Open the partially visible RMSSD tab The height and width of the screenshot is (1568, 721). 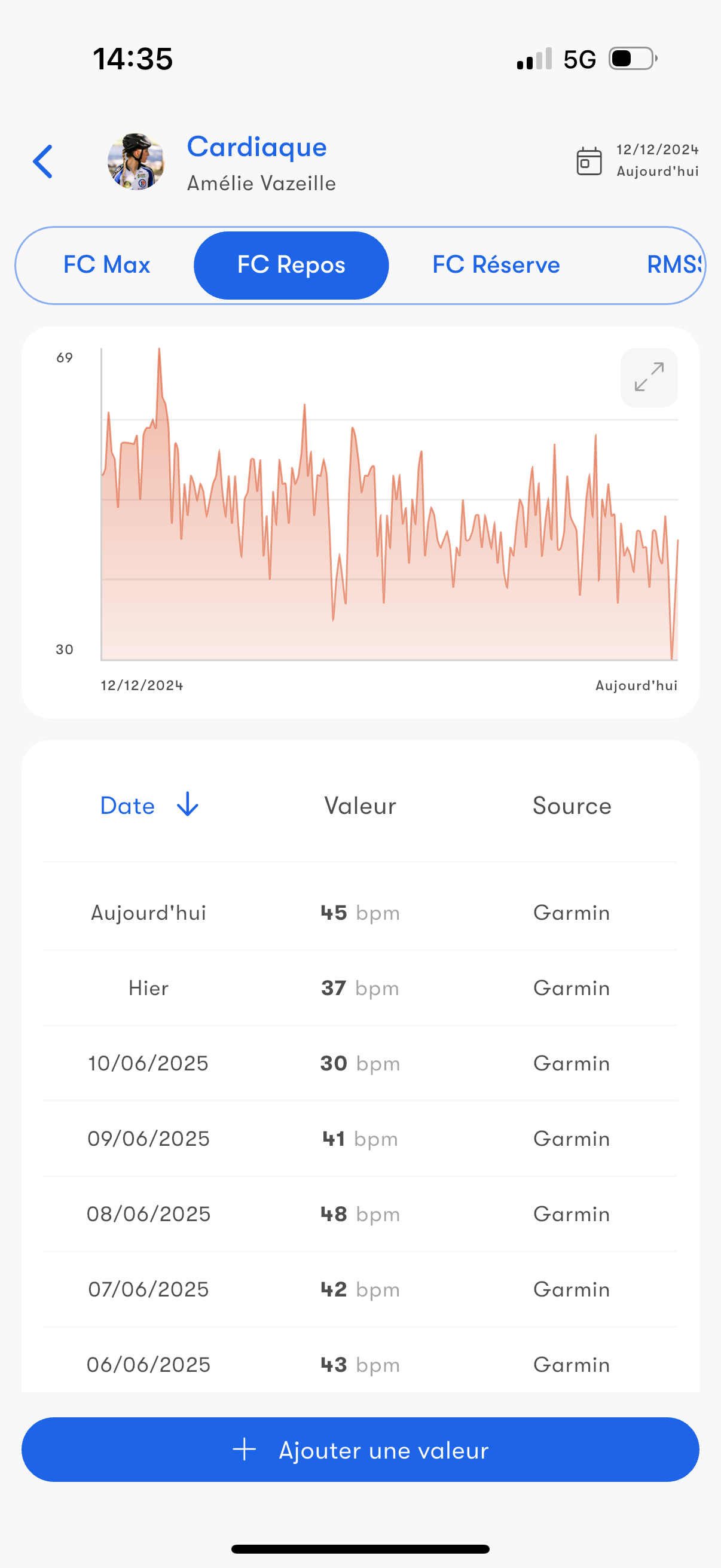pyautogui.click(x=674, y=265)
